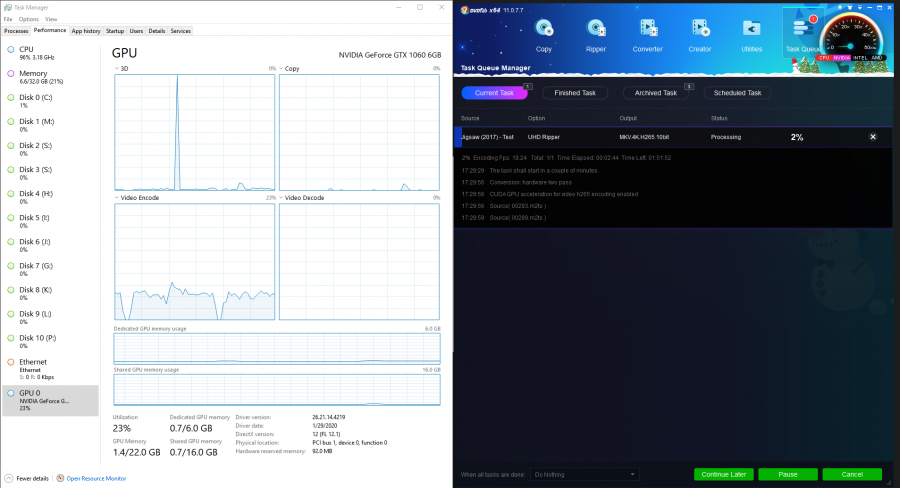
Task: Click the AMD badge under the speedometer
Action: click(x=876, y=58)
